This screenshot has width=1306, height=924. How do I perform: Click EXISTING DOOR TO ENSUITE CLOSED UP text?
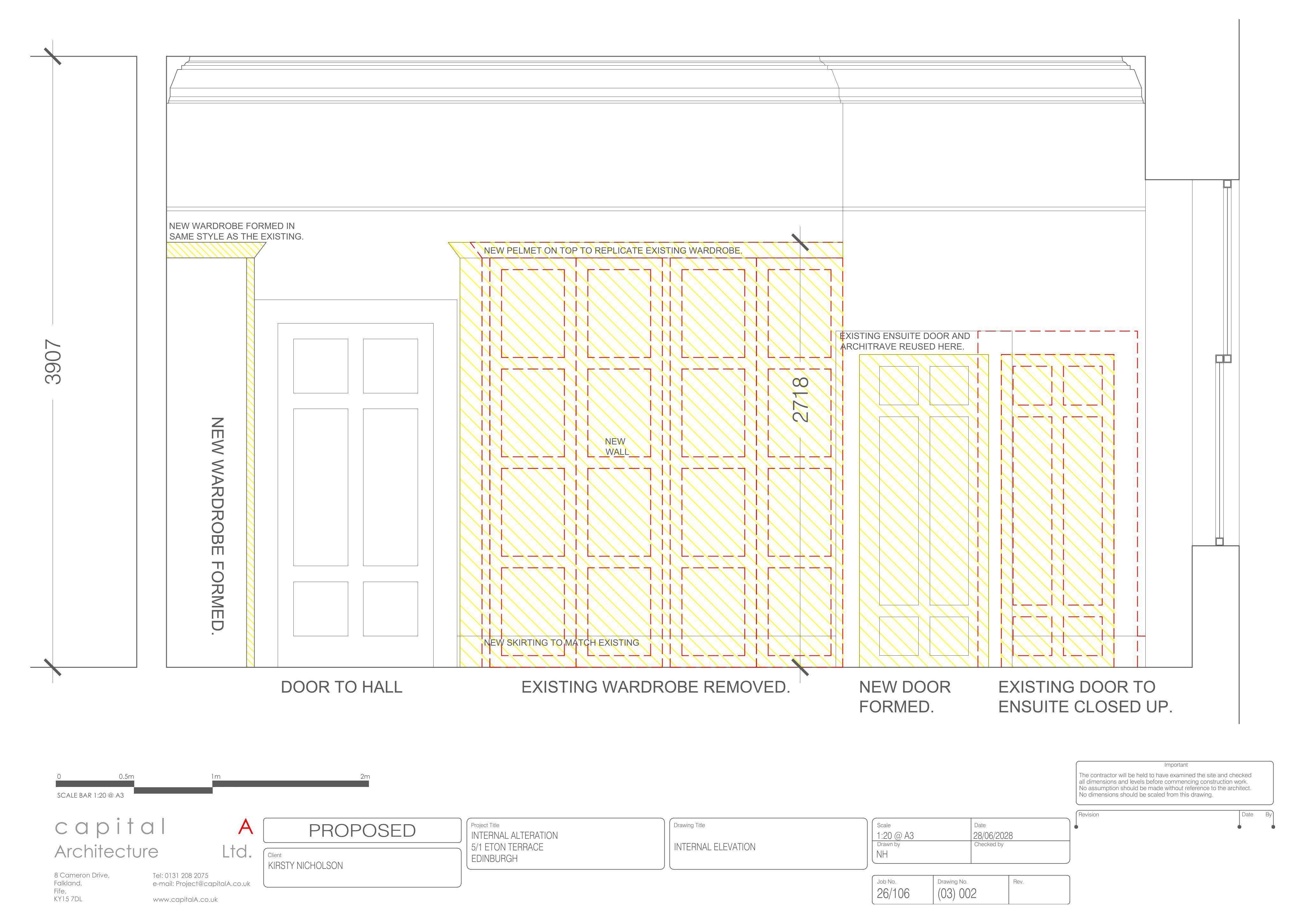click(x=1085, y=696)
